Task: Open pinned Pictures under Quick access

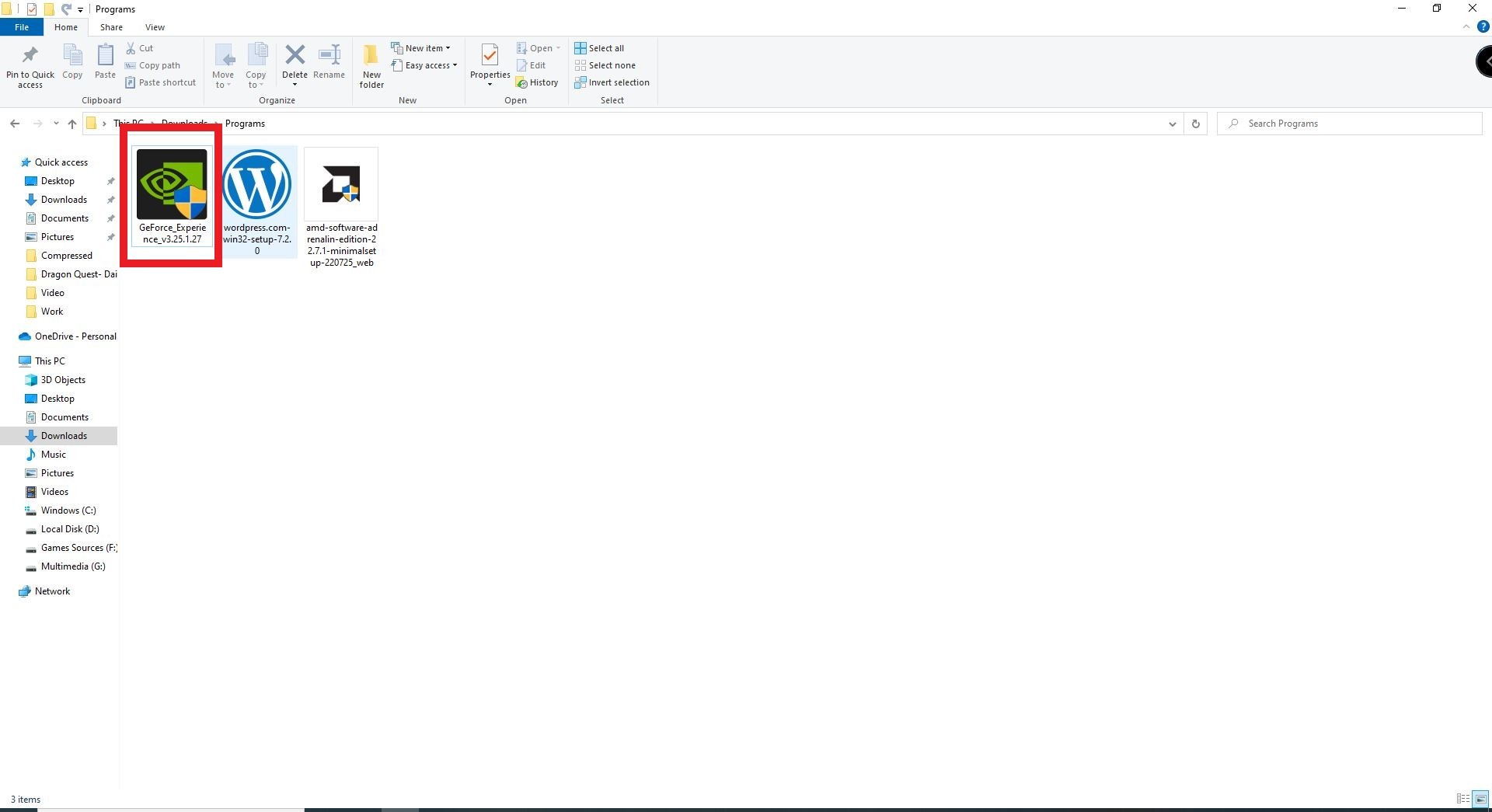Action: coord(58,237)
